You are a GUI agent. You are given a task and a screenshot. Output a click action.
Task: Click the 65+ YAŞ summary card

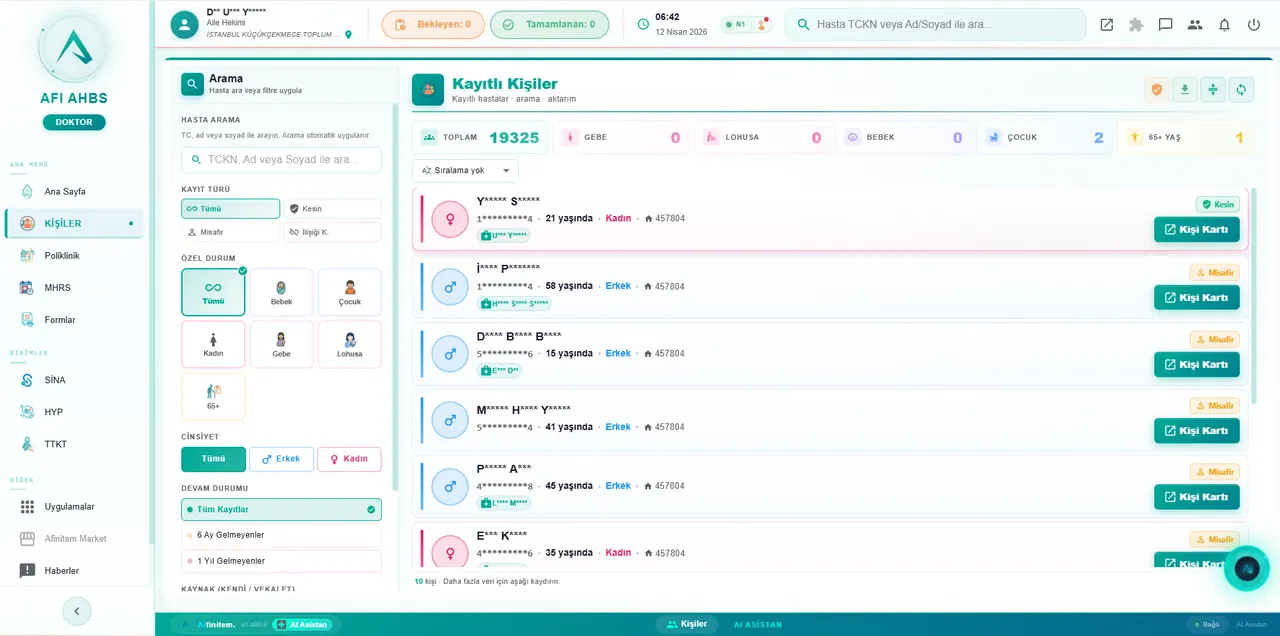(x=1184, y=137)
